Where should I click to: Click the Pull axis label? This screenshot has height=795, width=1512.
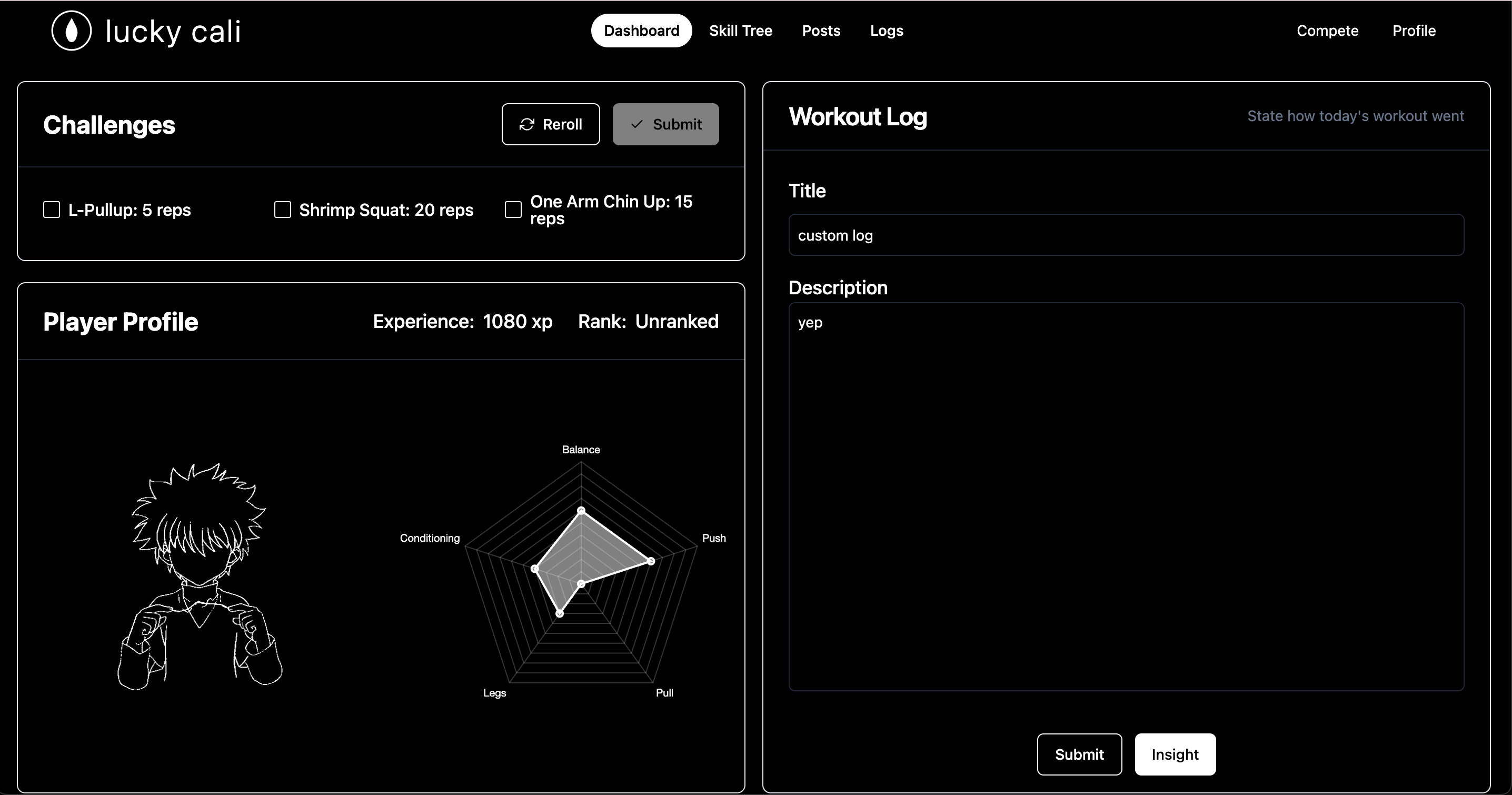664,693
